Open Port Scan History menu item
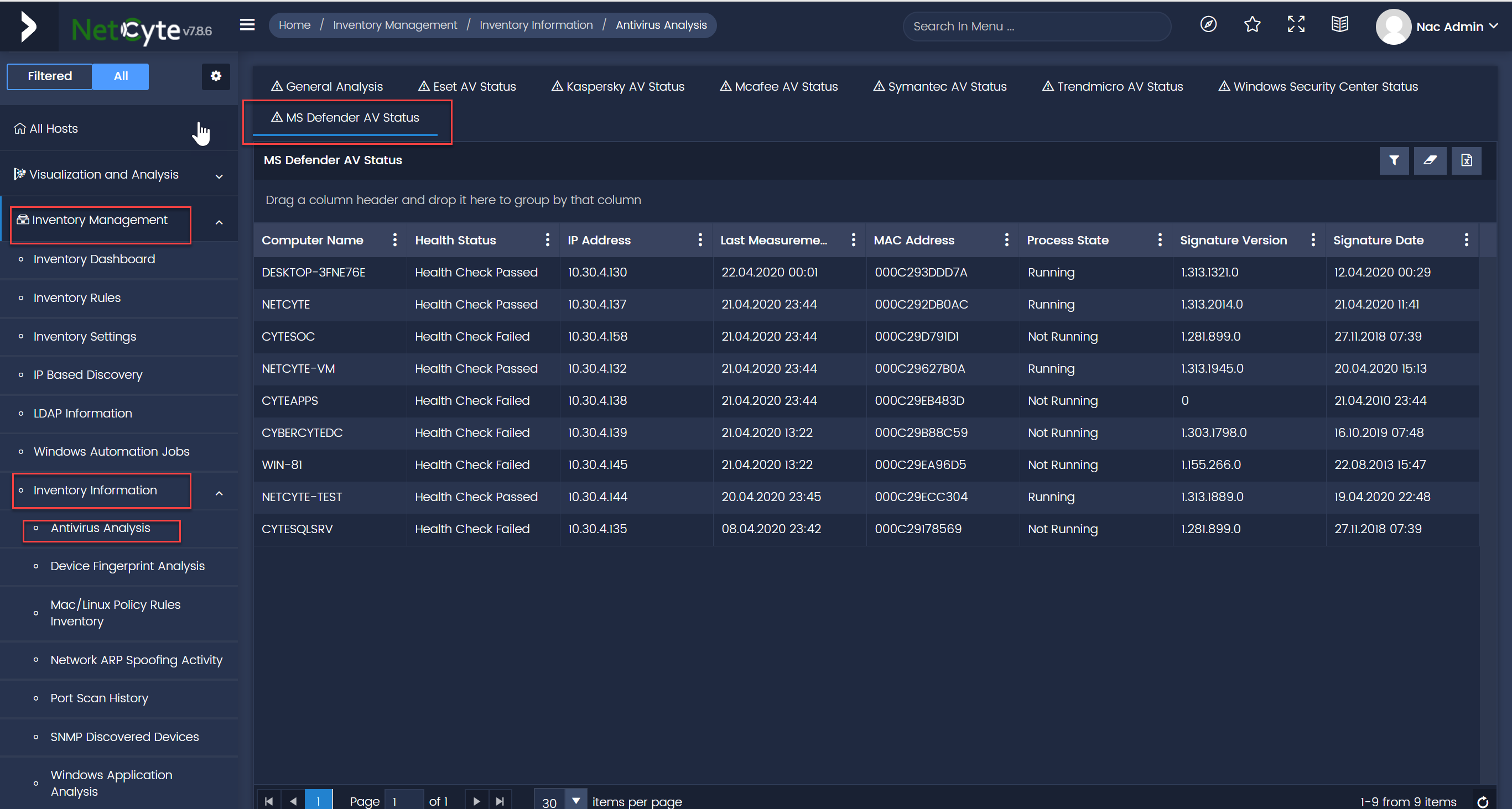The width and height of the screenshot is (1512, 809). coord(118,699)
